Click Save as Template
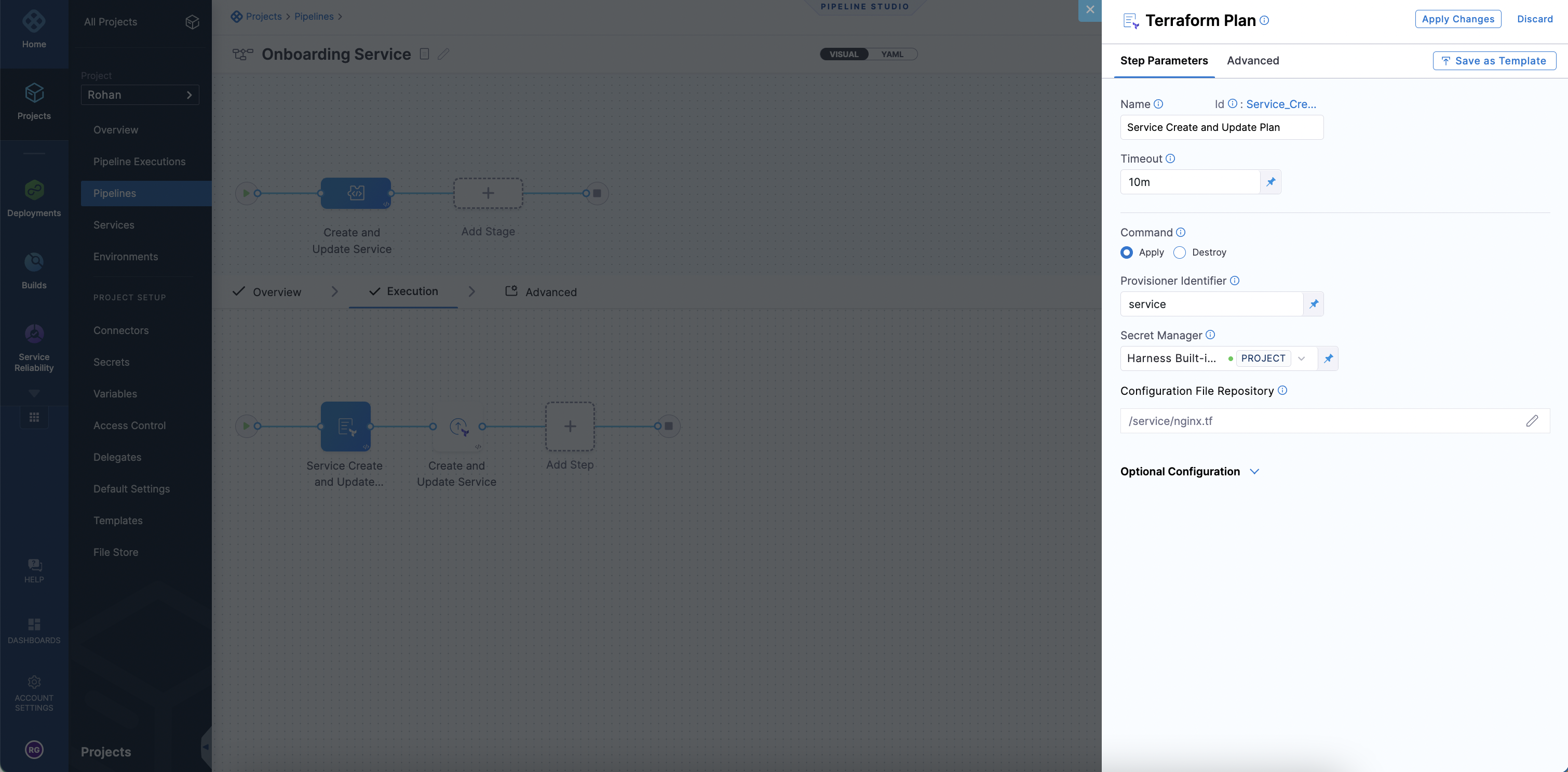1568x772 pixels. pyautogui.click(x=1494, y=60)
